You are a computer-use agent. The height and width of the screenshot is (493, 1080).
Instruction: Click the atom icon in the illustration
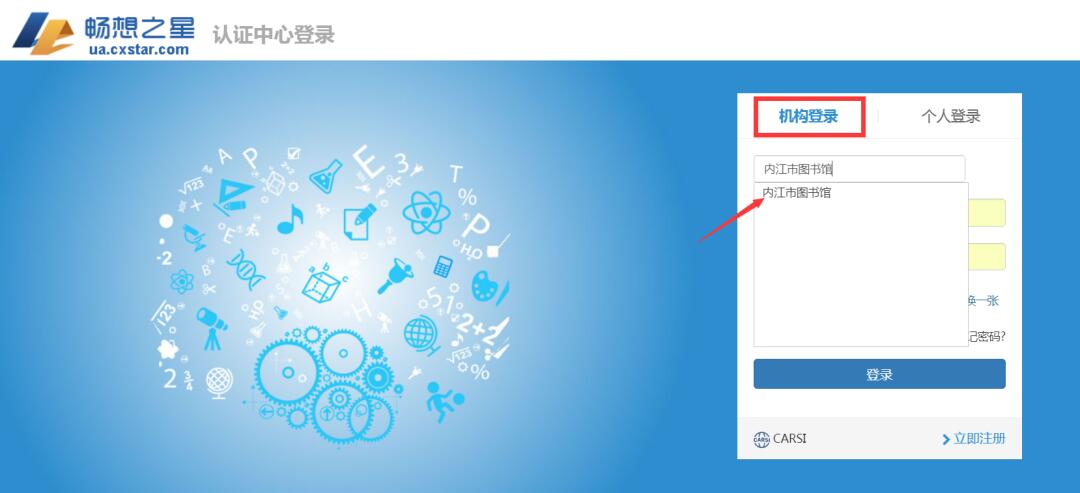(426, 212)
